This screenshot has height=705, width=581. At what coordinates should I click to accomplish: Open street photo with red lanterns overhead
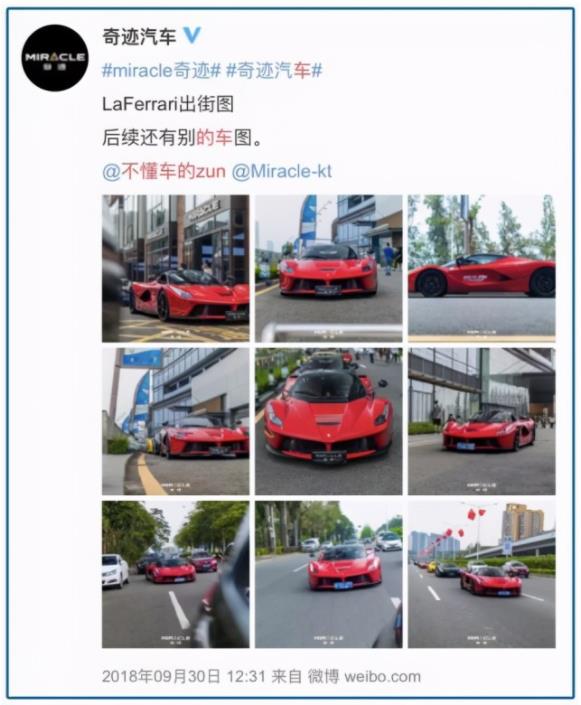point(482,575)
